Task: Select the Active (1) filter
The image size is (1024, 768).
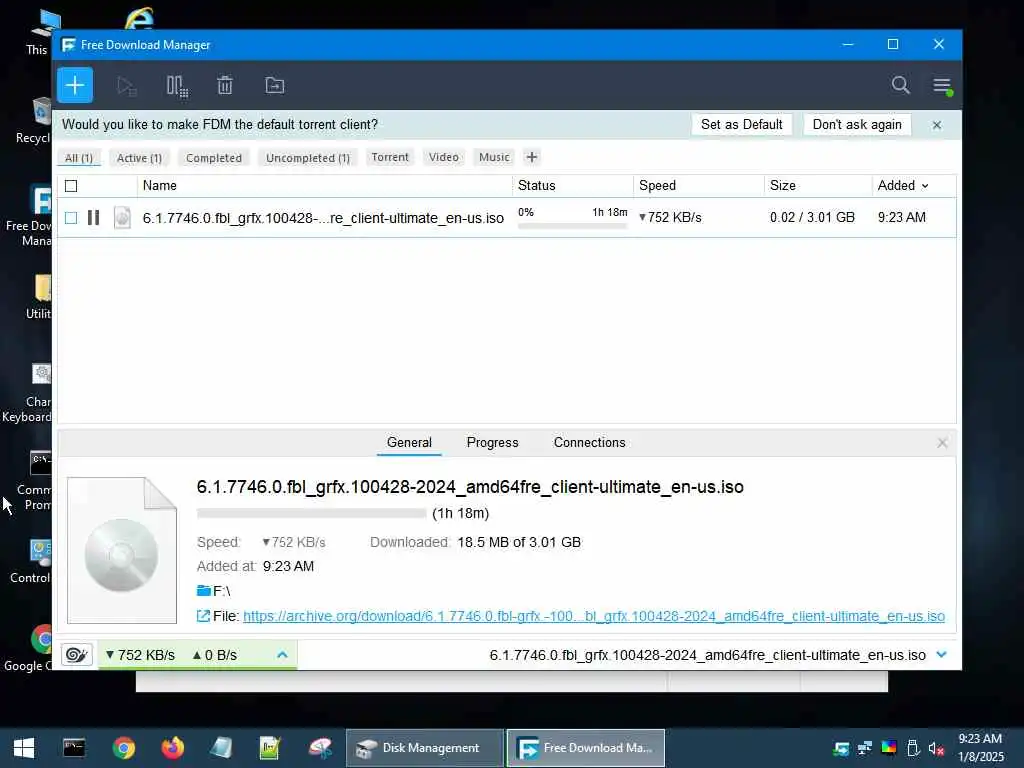Action: click(139, 158)
